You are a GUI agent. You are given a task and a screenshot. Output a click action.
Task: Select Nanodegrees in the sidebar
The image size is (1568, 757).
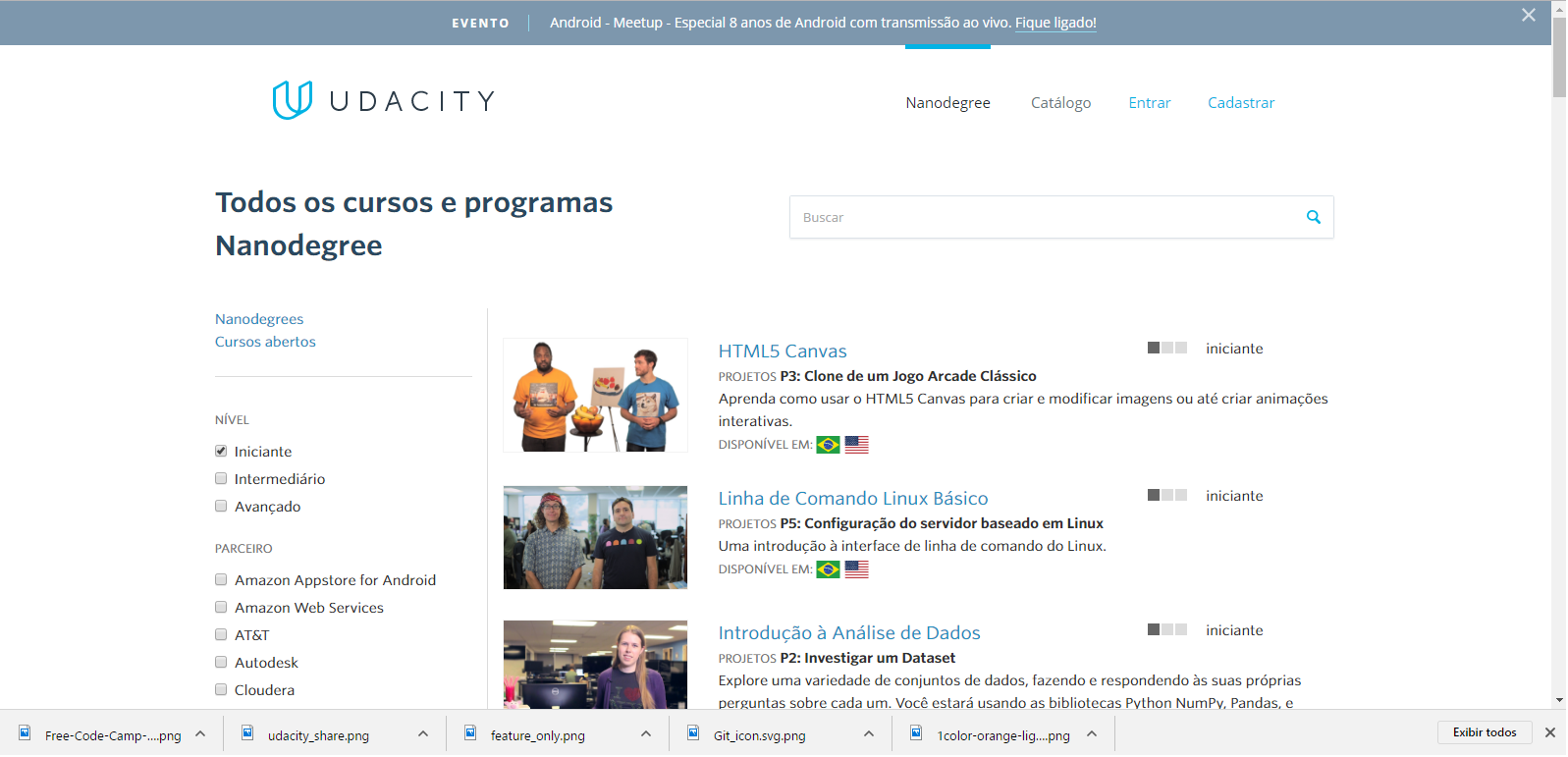[259, 319]
